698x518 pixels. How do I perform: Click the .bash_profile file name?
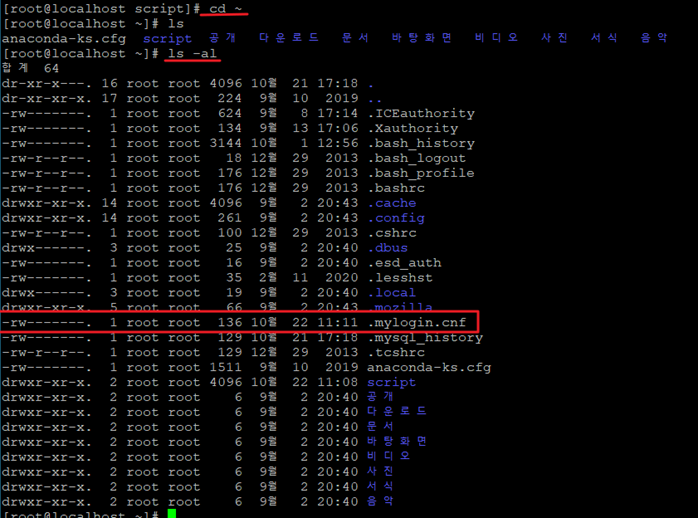point(421,173)
